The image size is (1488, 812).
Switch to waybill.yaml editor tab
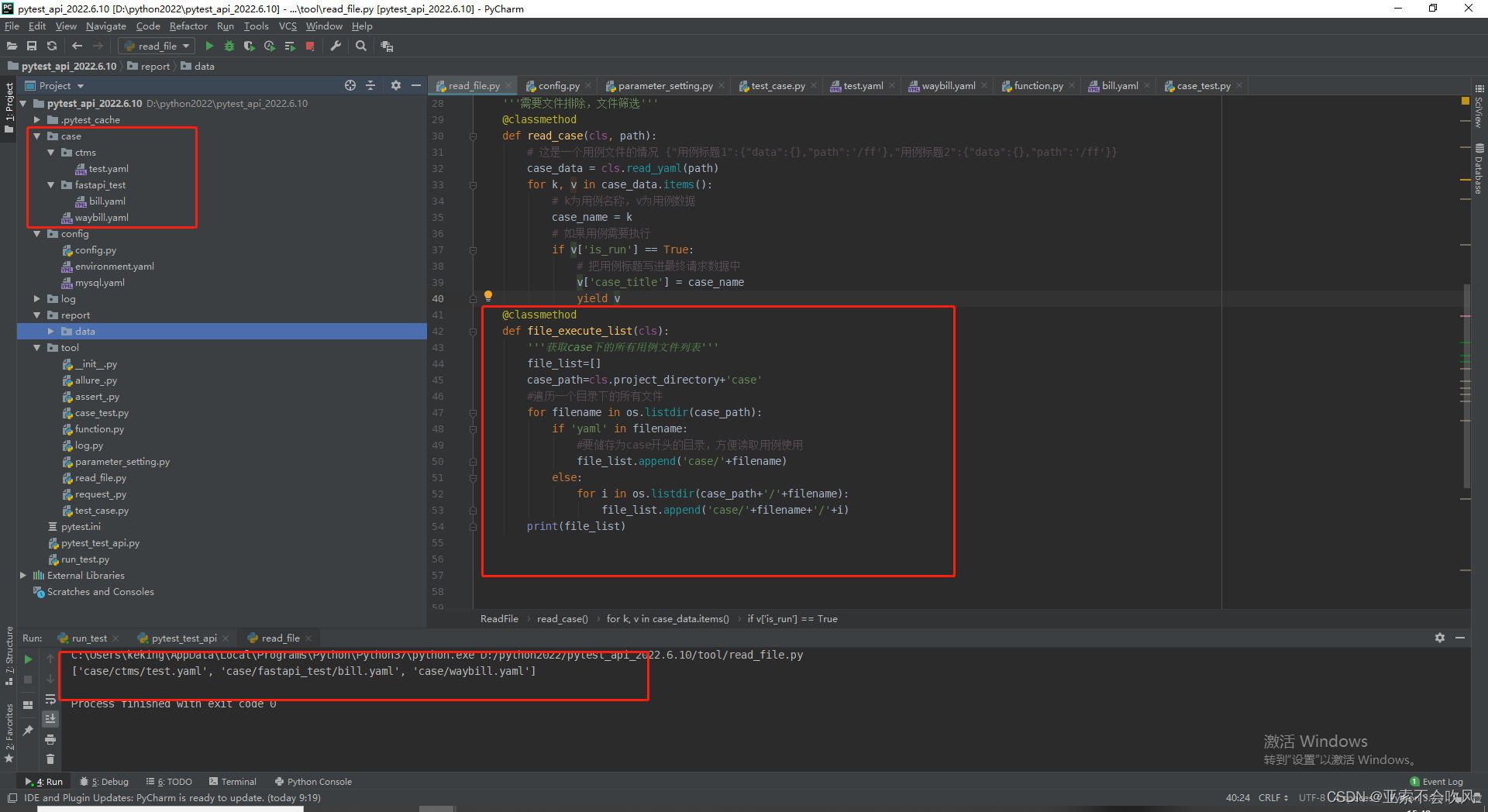947,86
